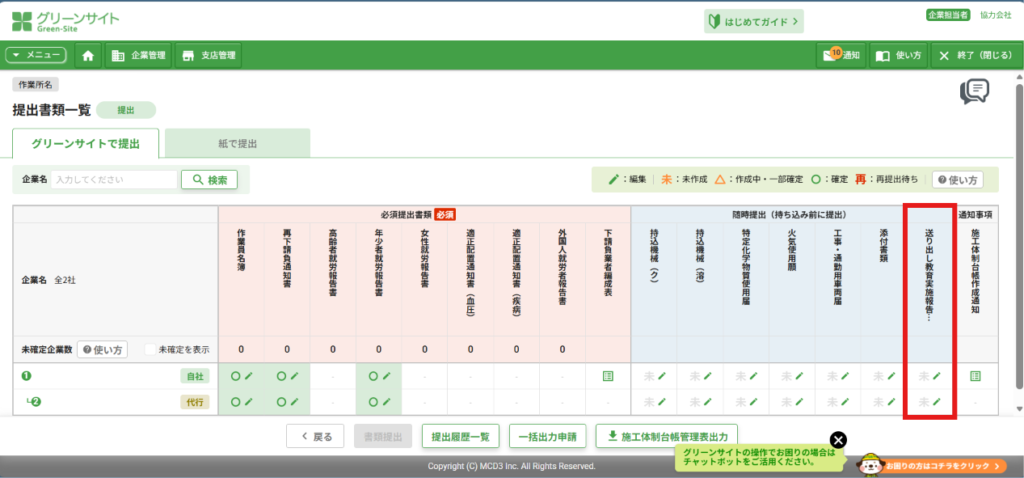This screenshot has height=478, width=1024.
Task: Open the はじめてガイド link
Action: 754,21
